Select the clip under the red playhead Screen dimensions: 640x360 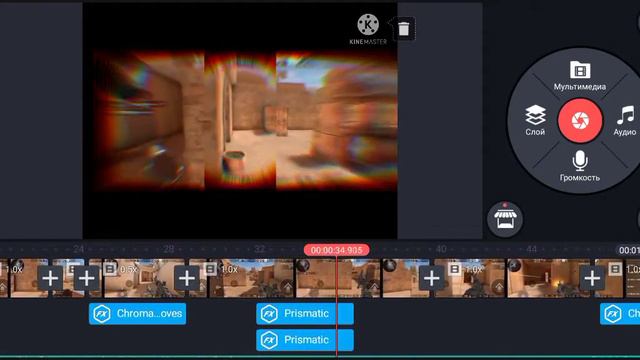(338, 278)
